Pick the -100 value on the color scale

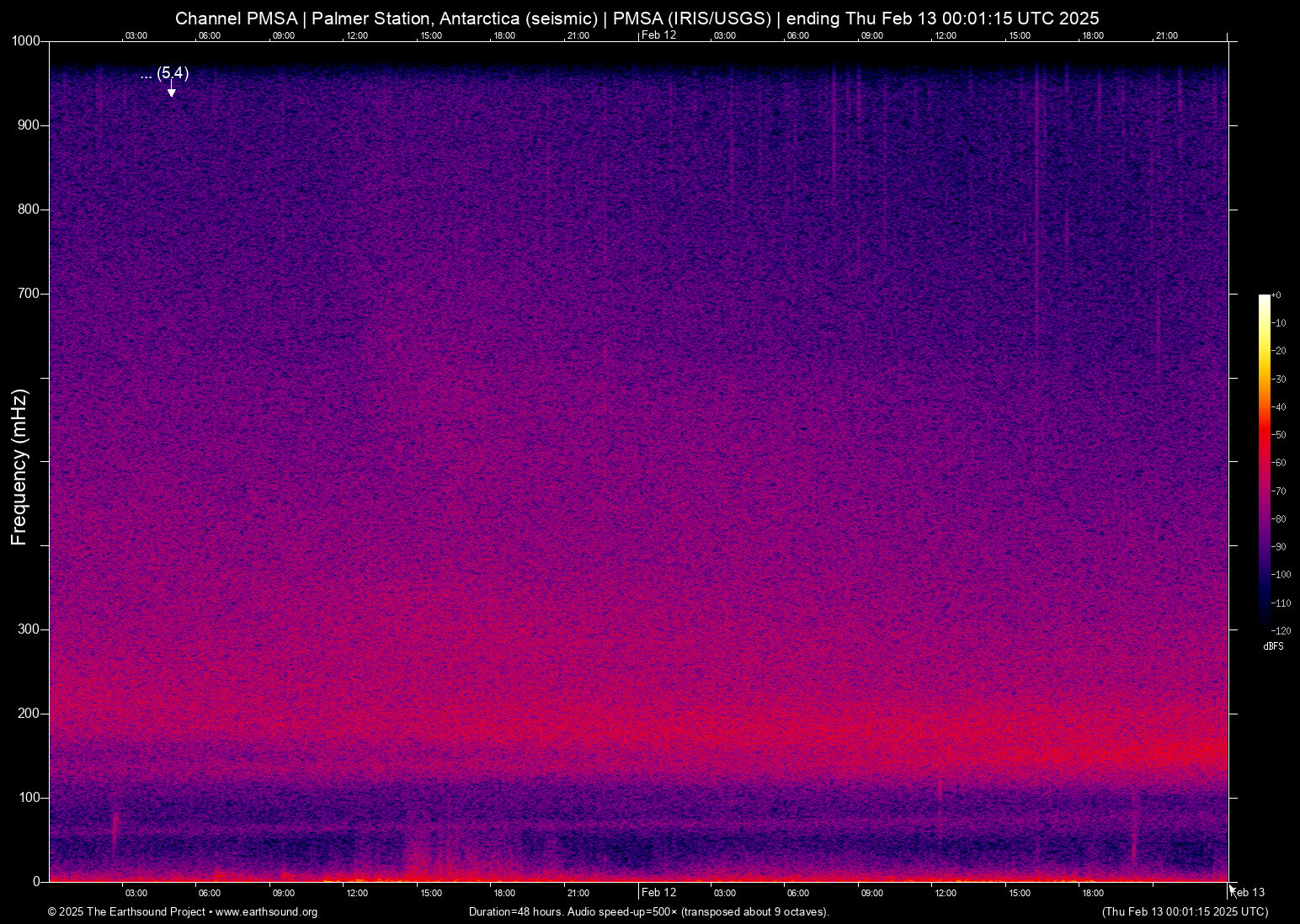click(1281, 575)
